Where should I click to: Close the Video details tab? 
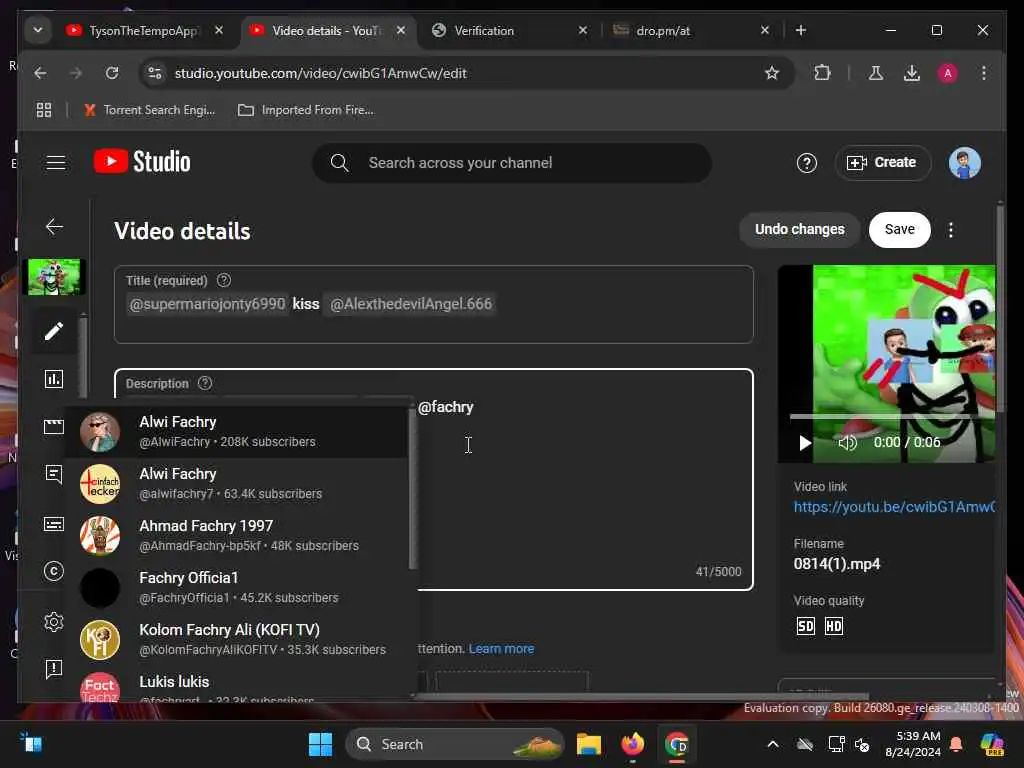pyautogui.click(x=401, y=30)
